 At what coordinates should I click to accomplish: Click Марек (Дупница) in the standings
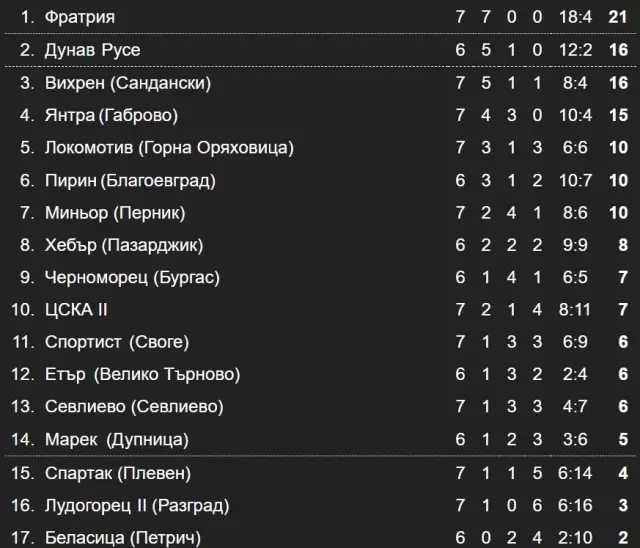117,439
